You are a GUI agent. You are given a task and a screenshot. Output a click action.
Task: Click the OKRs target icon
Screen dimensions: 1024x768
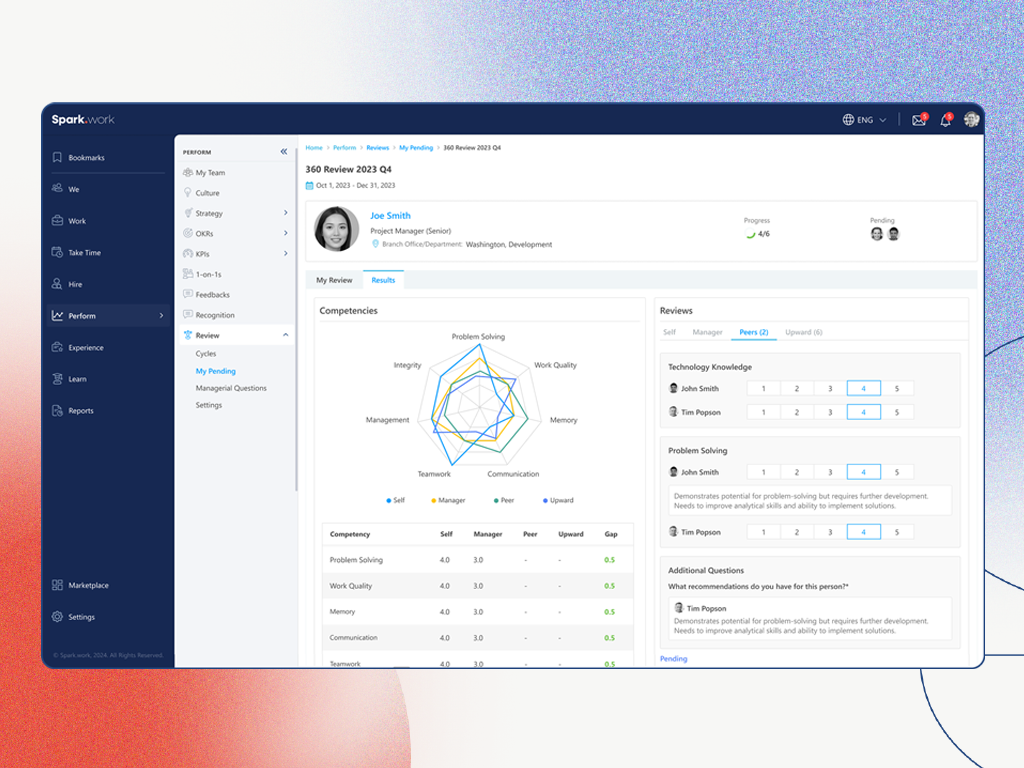[188, 233]
